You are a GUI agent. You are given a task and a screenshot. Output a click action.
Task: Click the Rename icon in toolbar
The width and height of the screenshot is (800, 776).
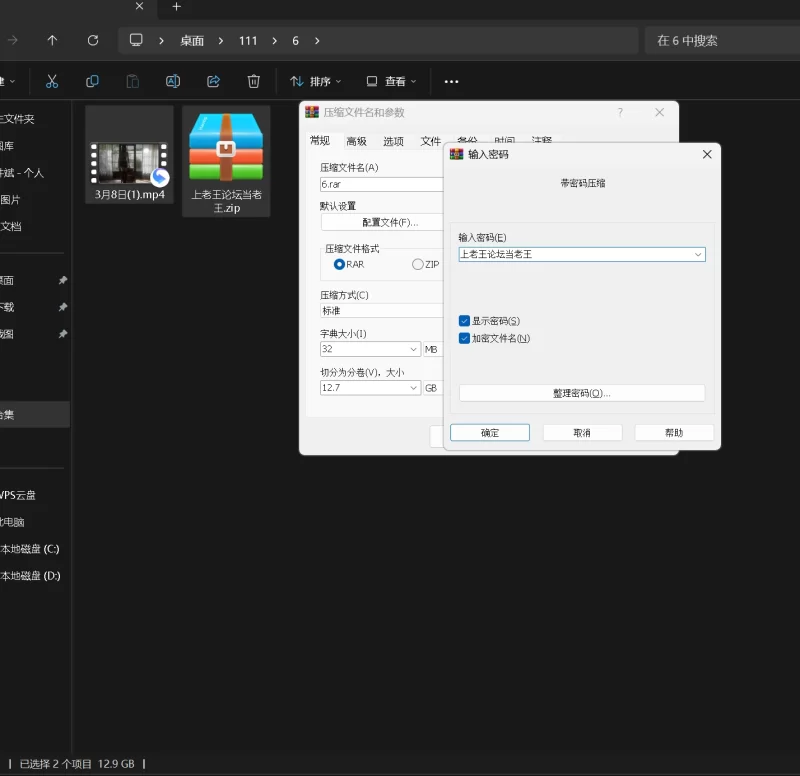[x=172, y=81]
